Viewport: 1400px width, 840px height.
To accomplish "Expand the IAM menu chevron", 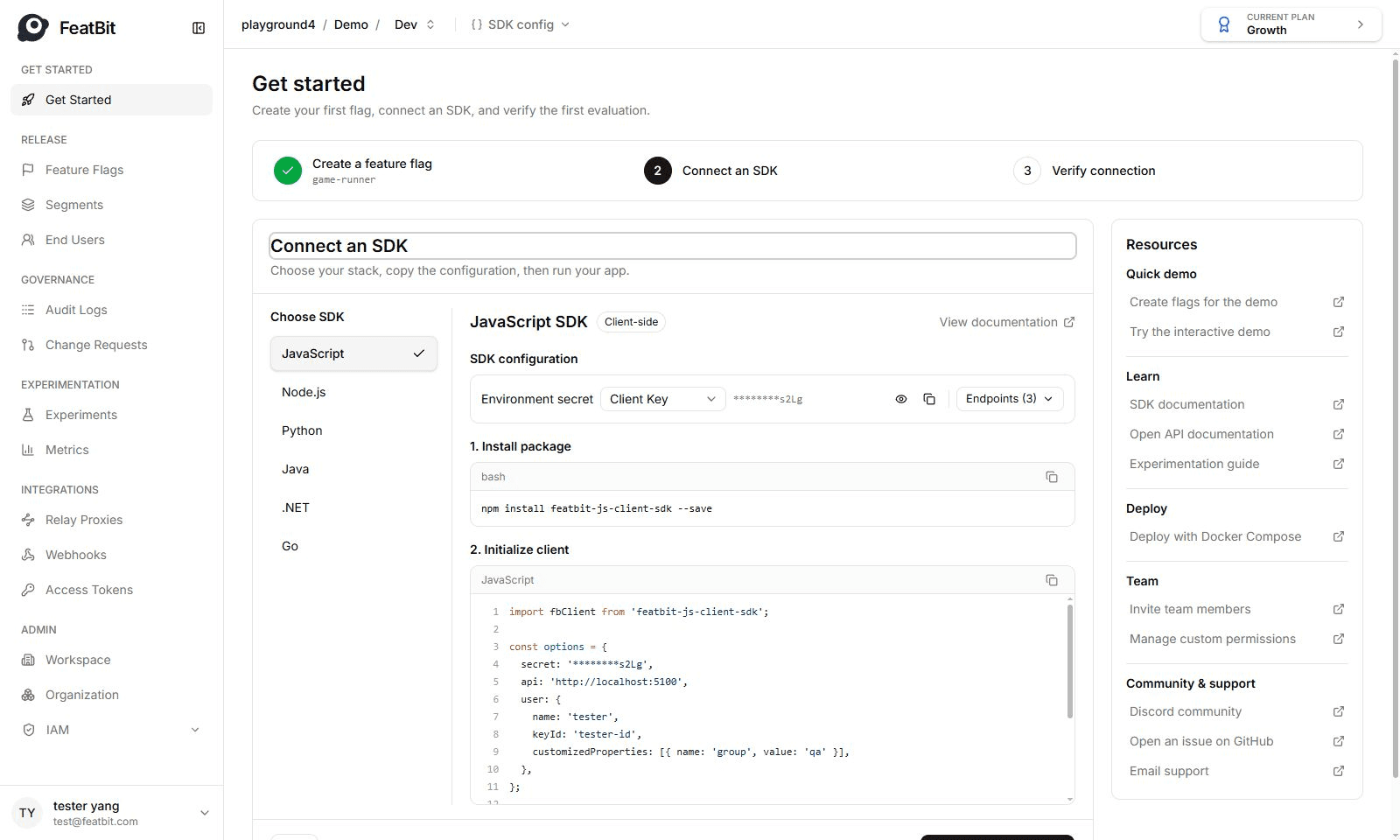I will (195, 730).
